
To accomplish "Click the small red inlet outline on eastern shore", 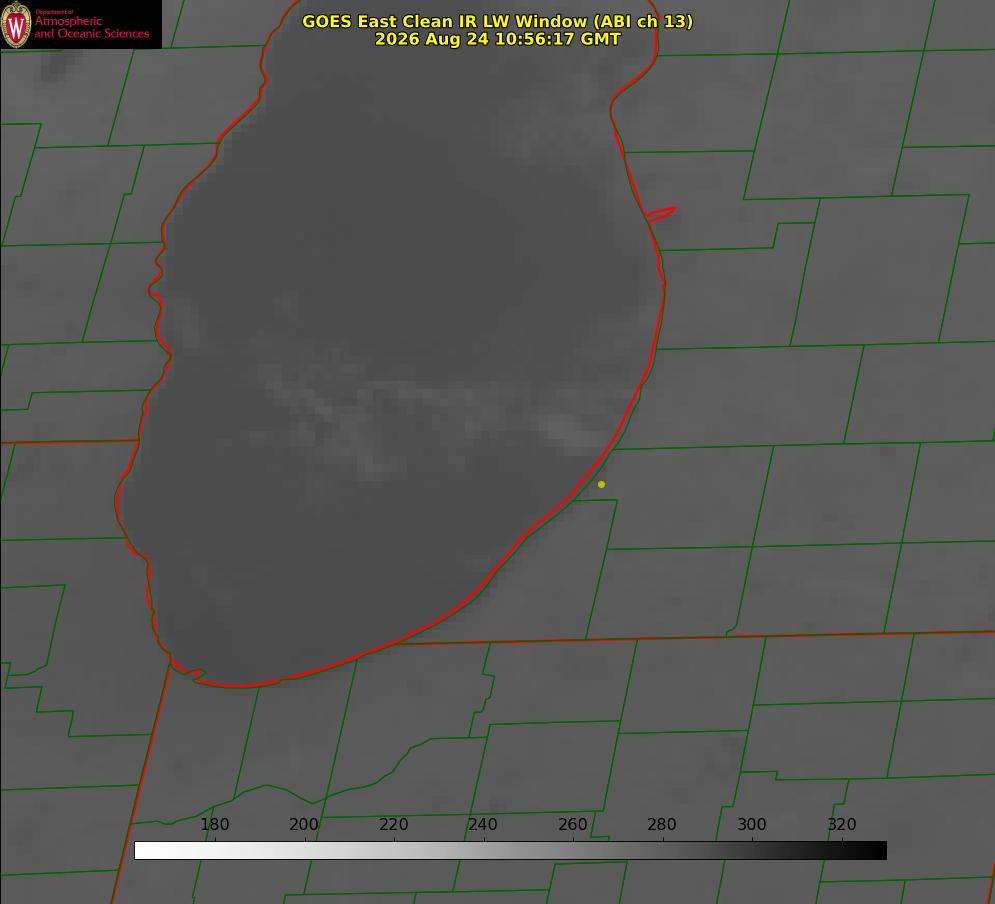I will pos(660,214).
